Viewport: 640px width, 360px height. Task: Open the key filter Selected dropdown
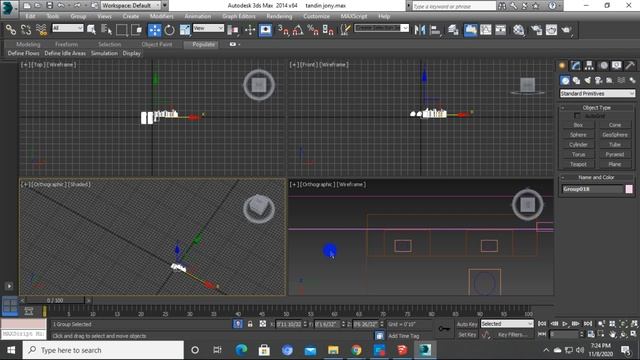[x=507, y=324]
